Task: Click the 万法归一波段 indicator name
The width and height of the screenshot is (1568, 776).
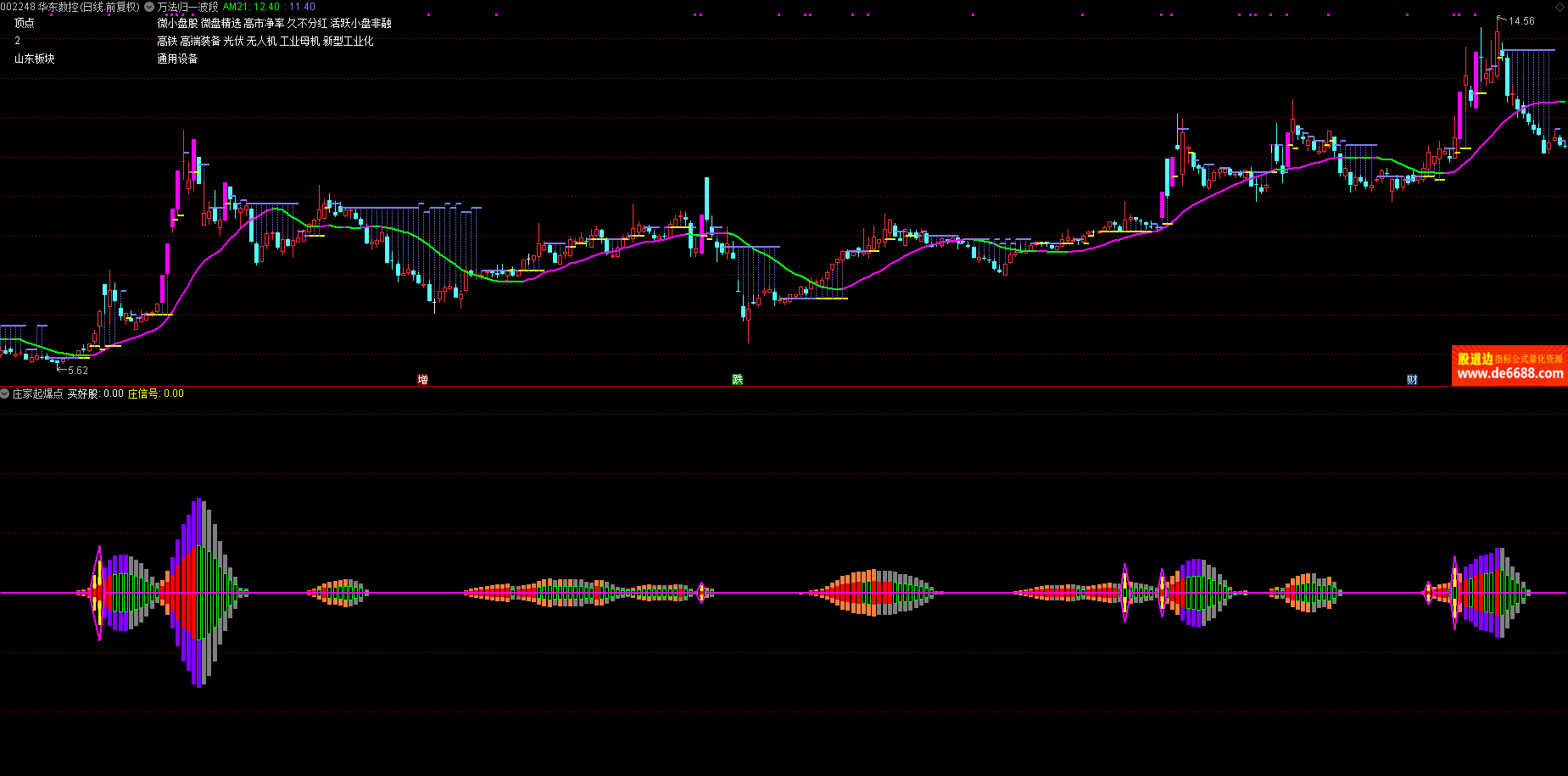Action: [187, 7]
